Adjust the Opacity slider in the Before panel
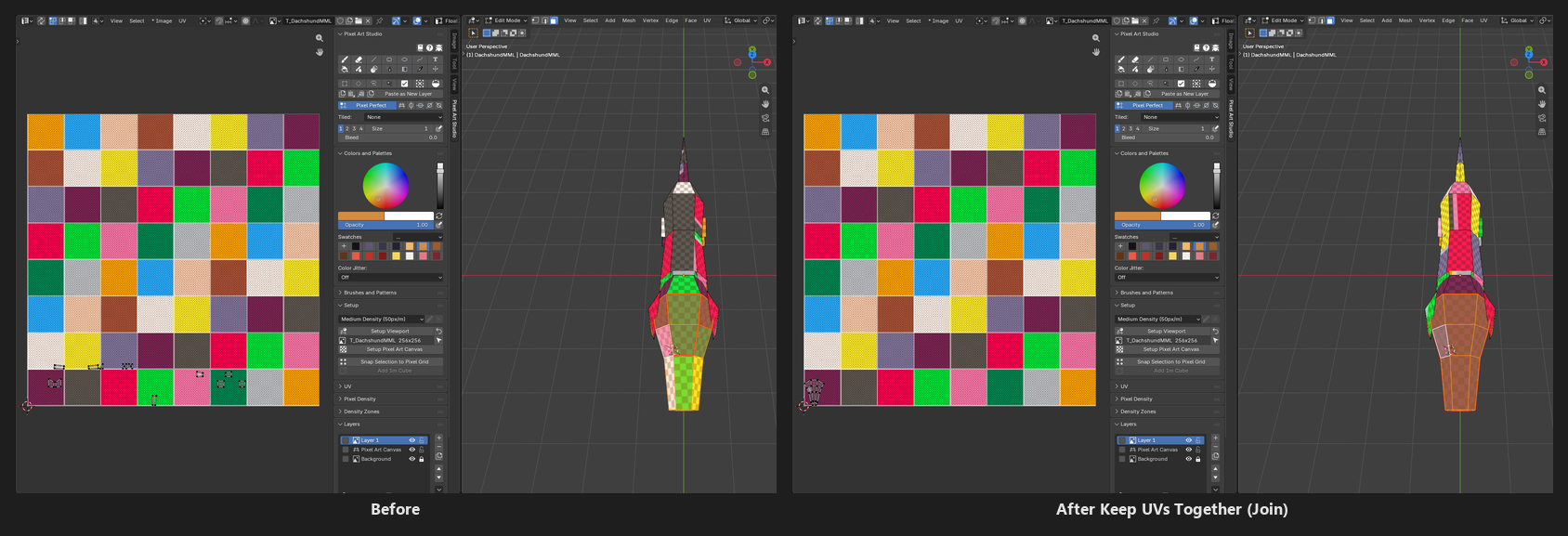Screen dimensions: 1568x536 (x=385, y=225)
